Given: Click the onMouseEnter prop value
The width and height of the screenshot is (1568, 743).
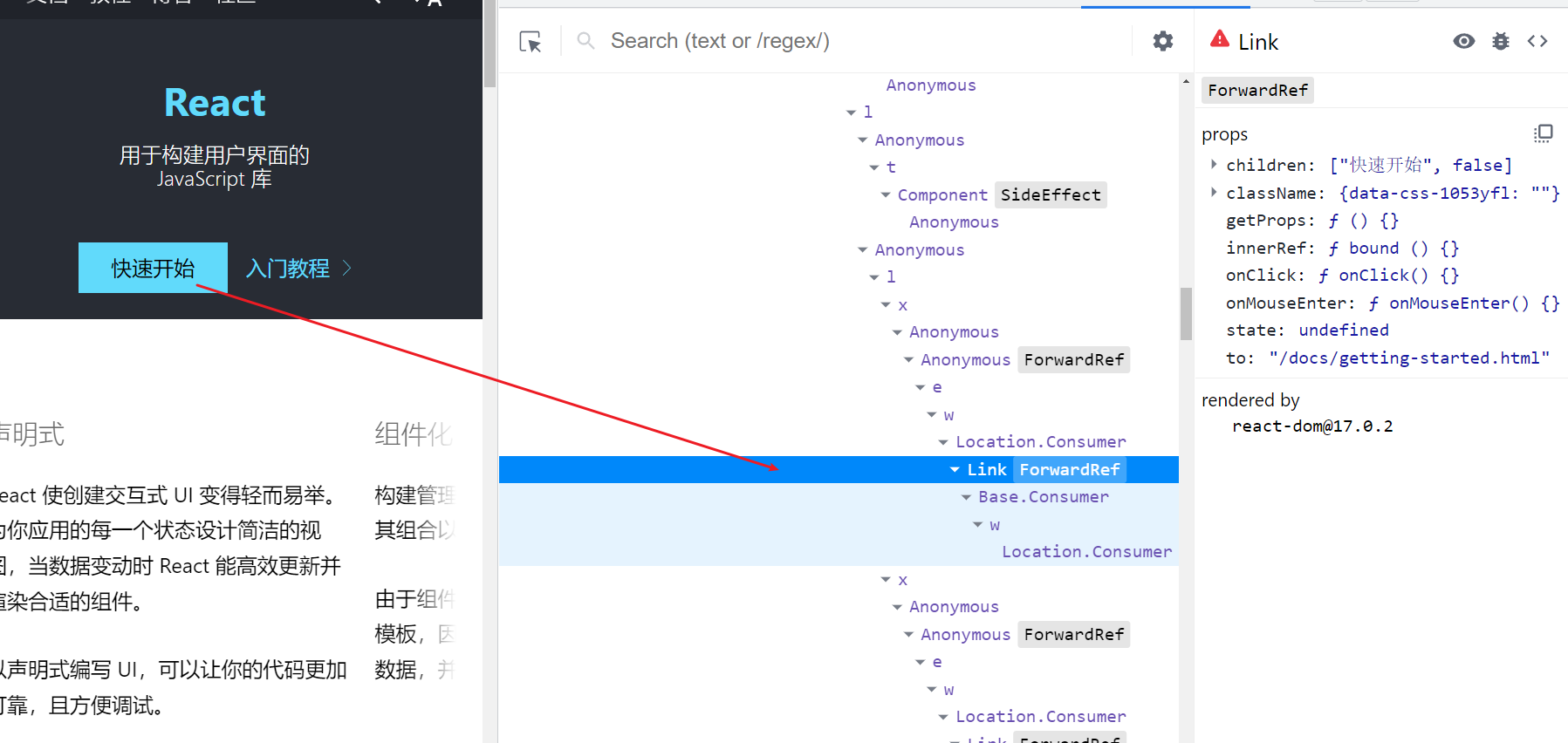Looking at the screenshot, I should coord(1463,303).
